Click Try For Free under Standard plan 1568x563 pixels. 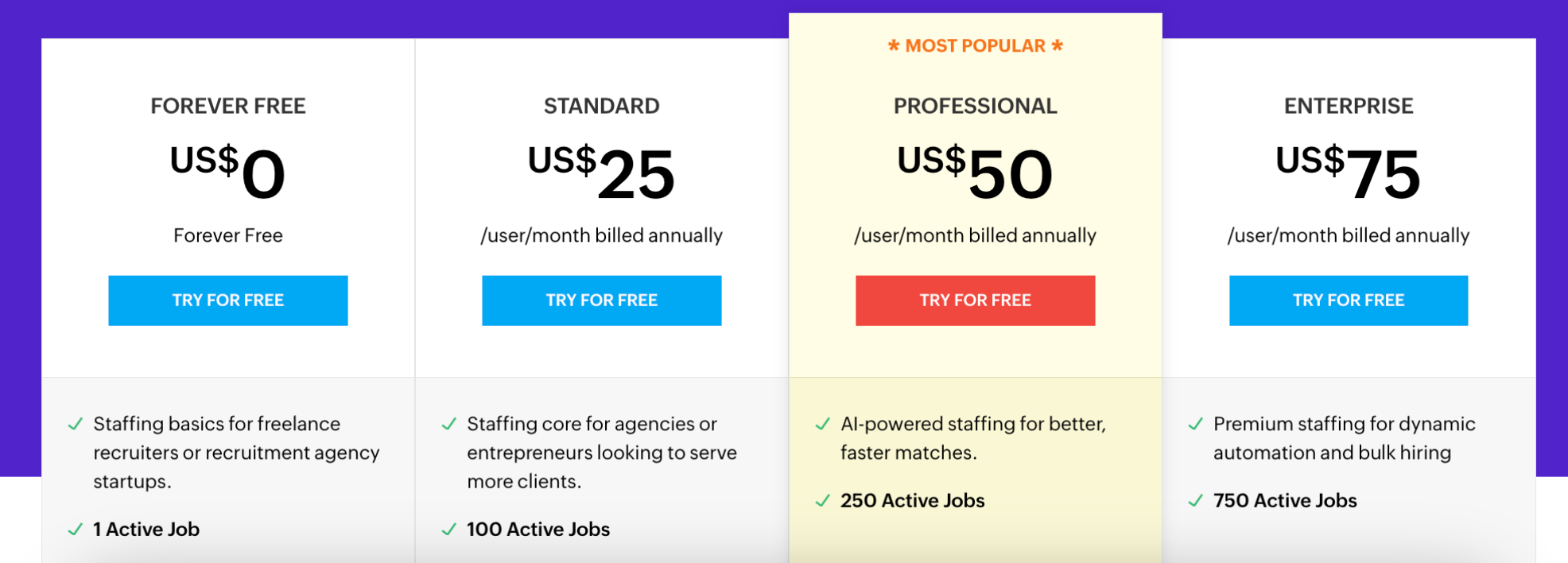(x=602, y=300)
